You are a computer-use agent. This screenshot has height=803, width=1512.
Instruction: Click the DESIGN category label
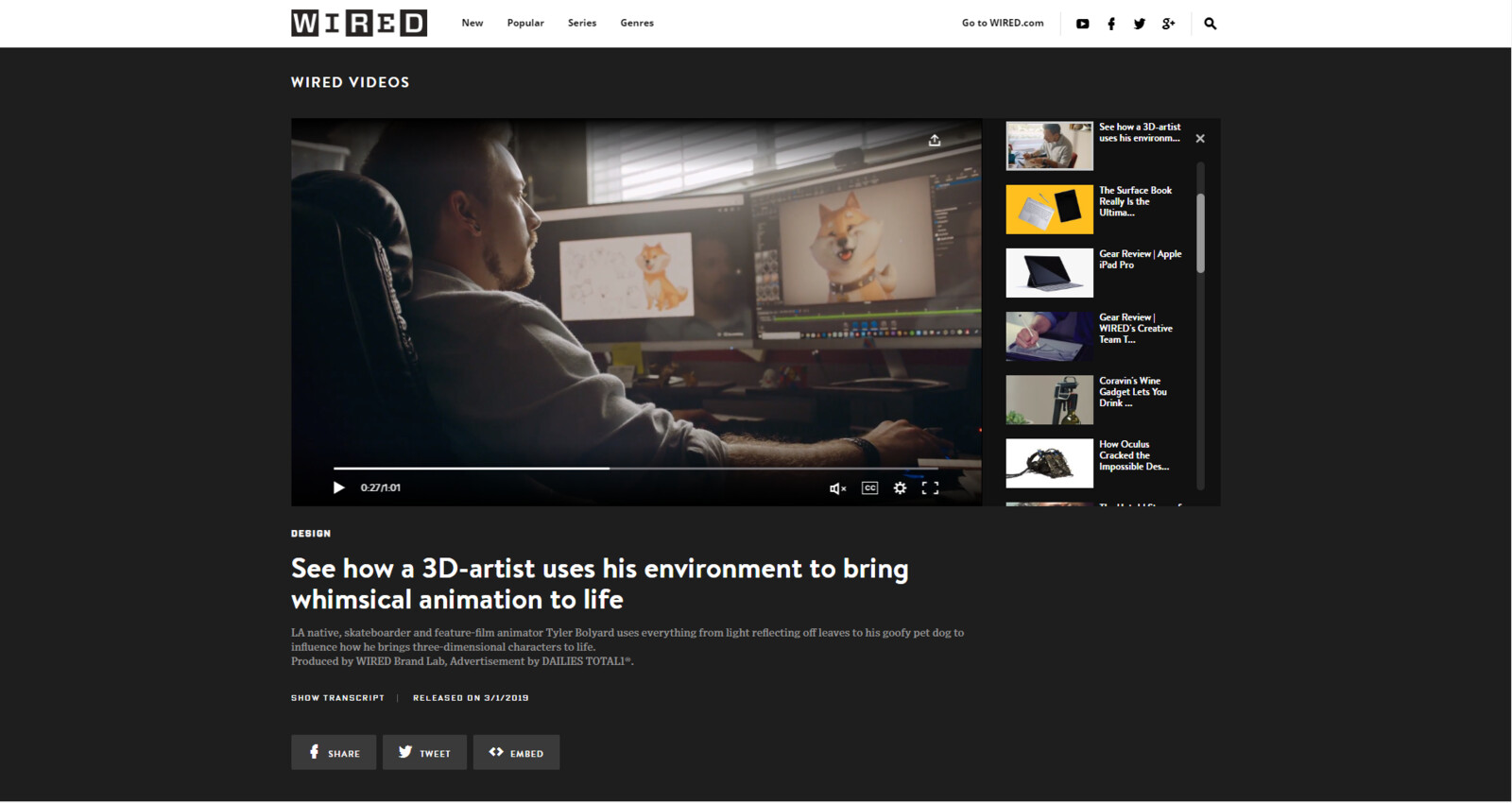click(x=311, y=534)
